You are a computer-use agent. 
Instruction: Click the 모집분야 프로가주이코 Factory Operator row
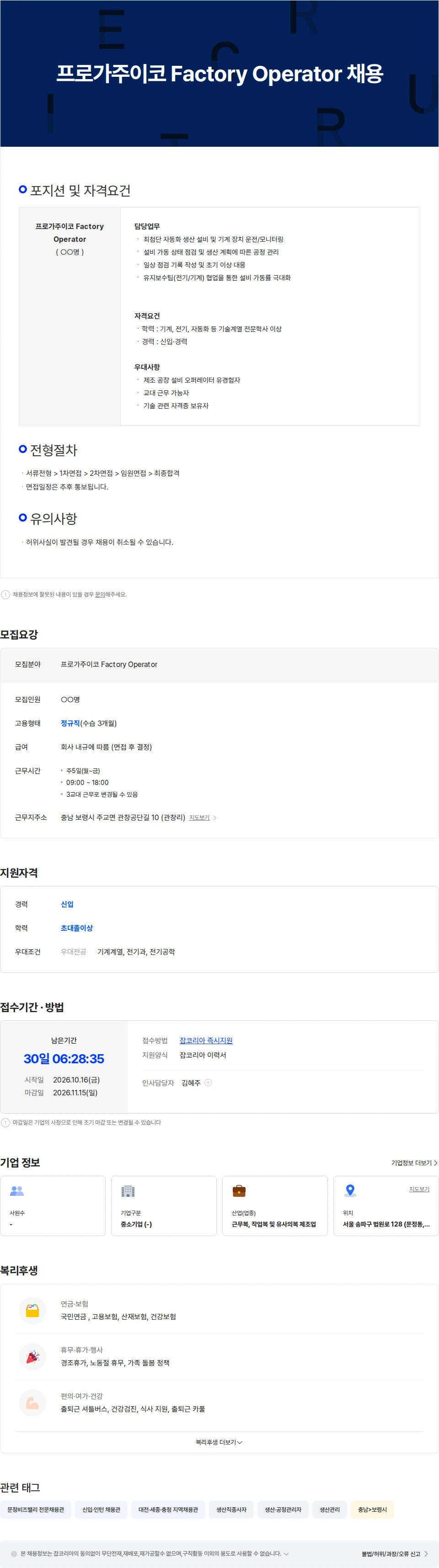click(219, 665)
